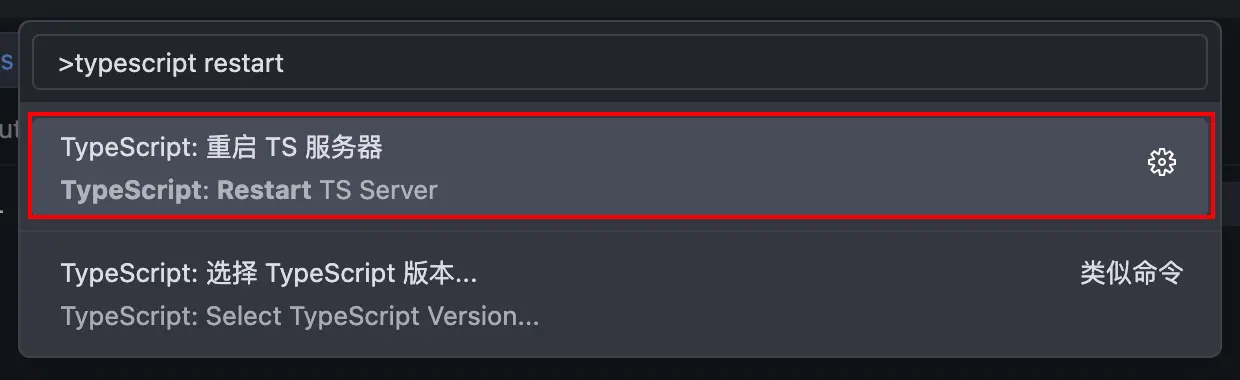Click into the >typescript restart input box
The image size is (1240, 380).
(x=620, y=63)
